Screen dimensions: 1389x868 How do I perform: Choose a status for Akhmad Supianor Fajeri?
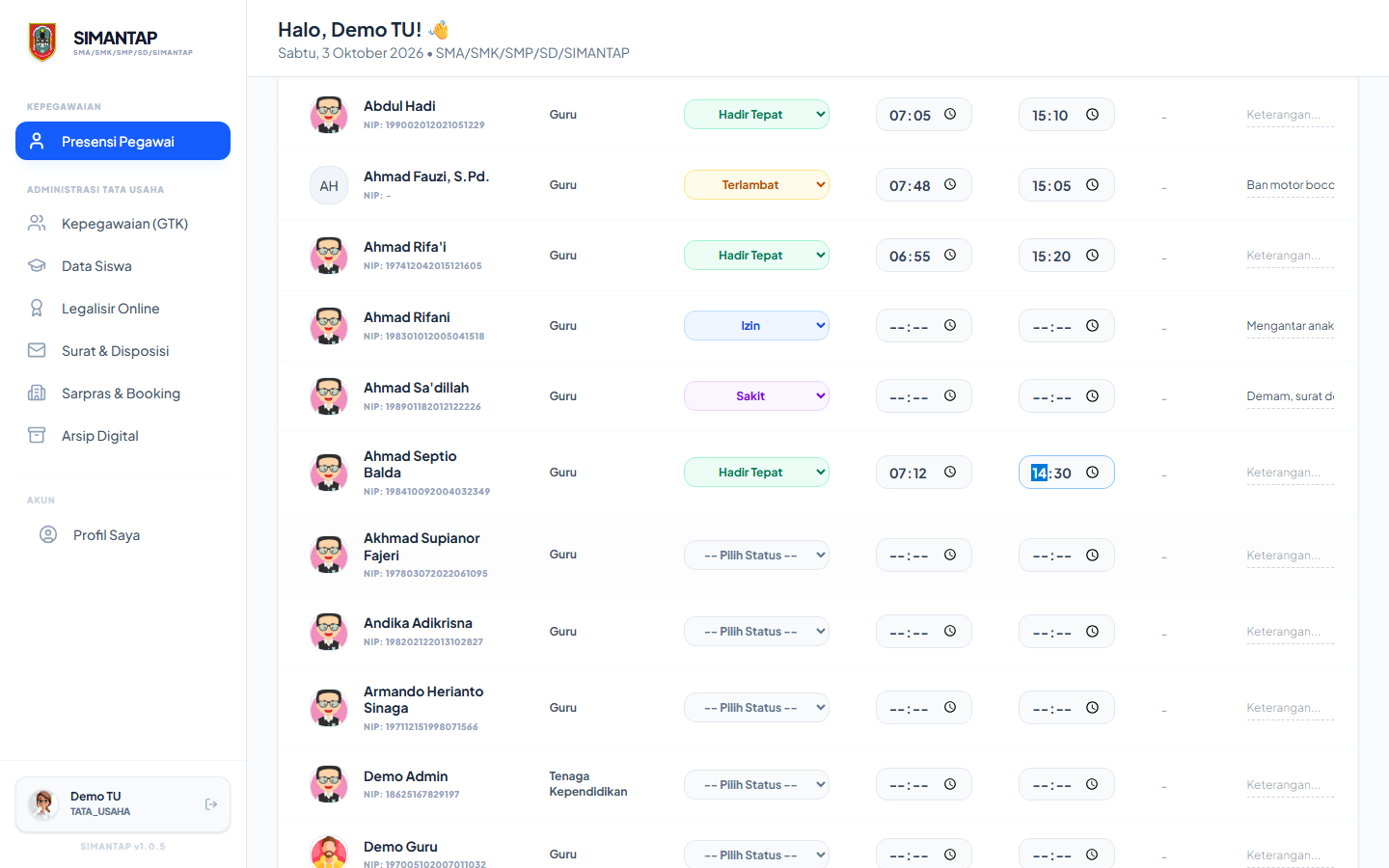tap(756, 555)
